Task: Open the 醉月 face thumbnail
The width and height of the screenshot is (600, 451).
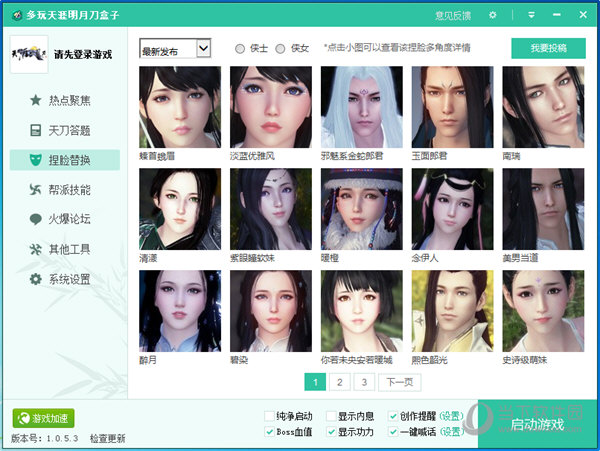Action: (x=180, y=311)
